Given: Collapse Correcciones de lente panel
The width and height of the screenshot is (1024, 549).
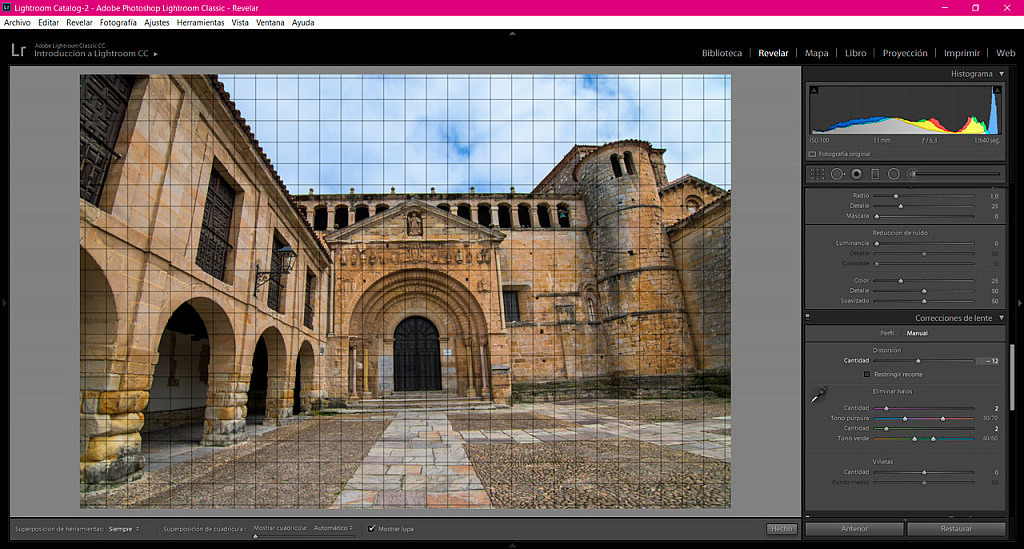Looking at the screenshot, I should [x=1001, y=318].
